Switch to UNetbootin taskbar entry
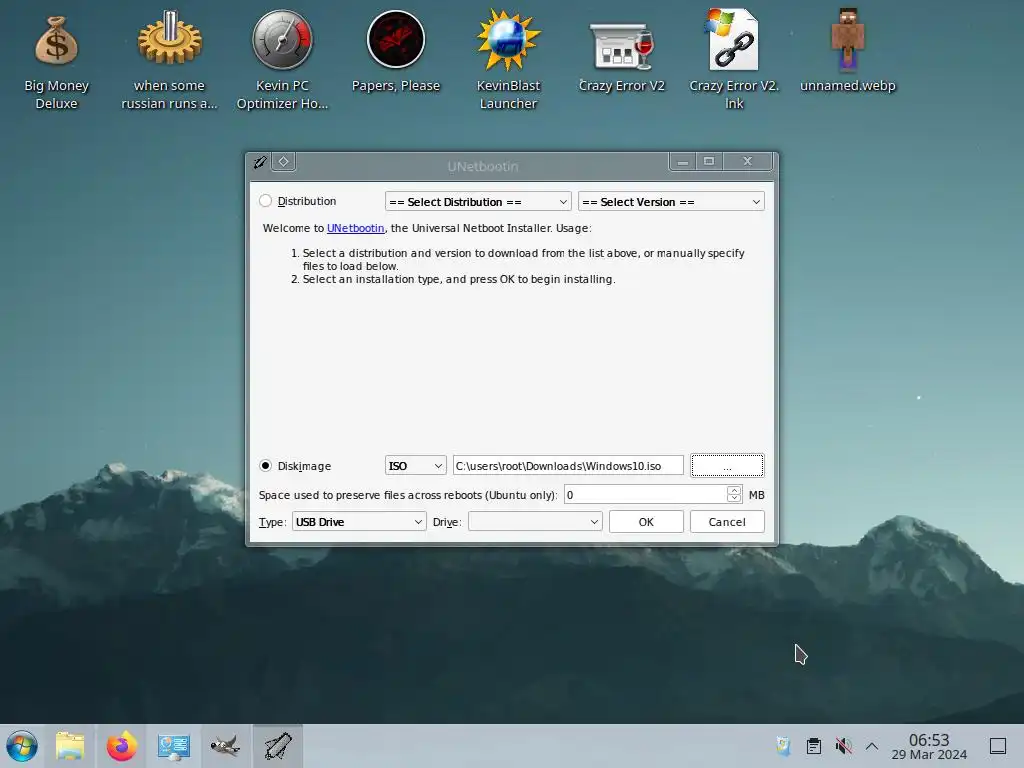 [x=278, y=746]
